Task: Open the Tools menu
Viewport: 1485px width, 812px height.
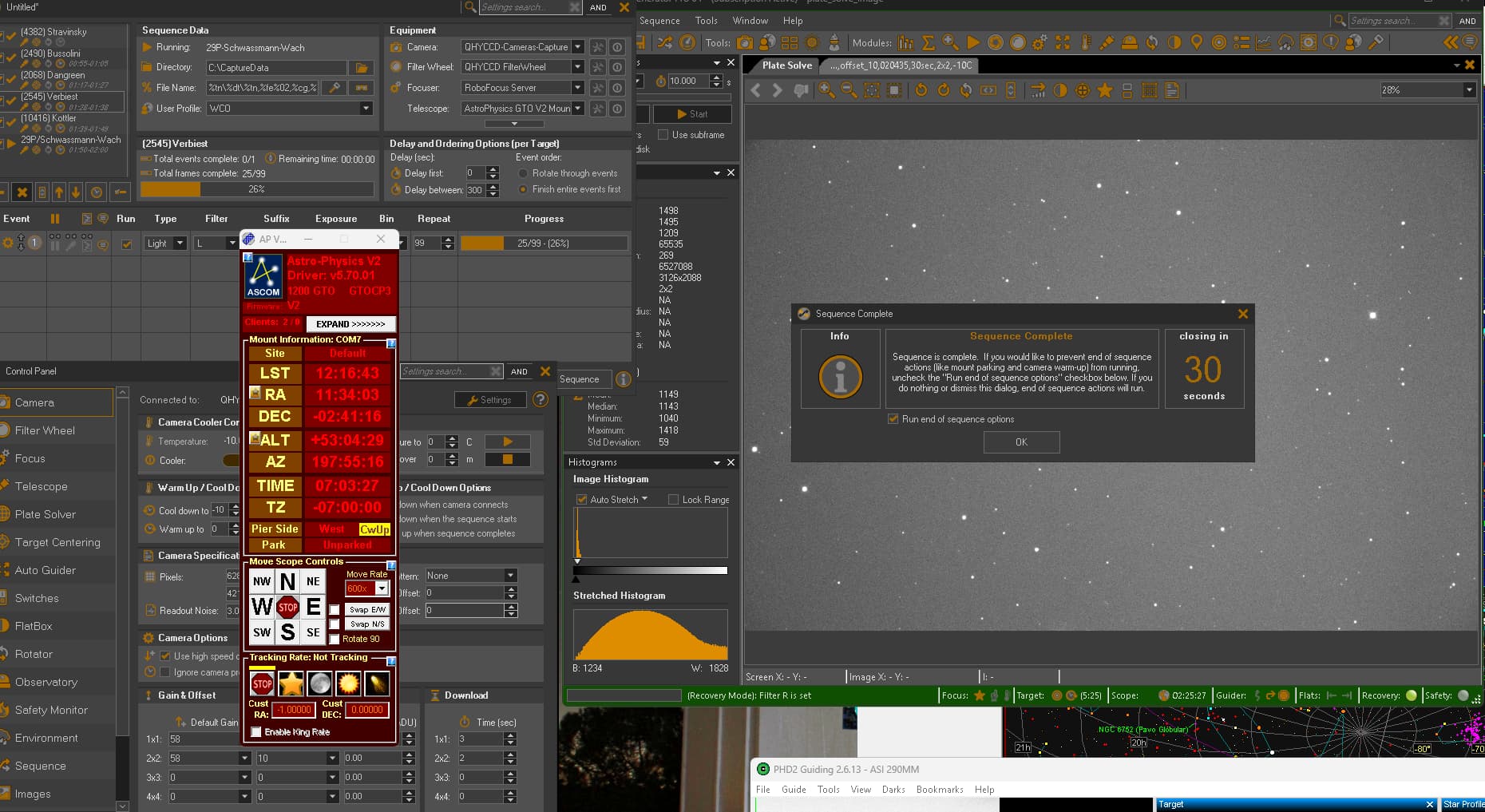Action: tap(706, 21)
